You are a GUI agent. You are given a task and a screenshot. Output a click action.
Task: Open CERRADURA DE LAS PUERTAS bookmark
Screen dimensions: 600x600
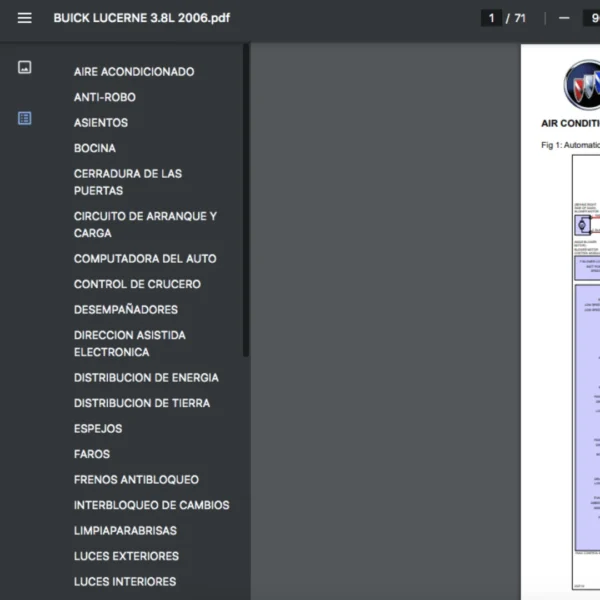(128, 182)
